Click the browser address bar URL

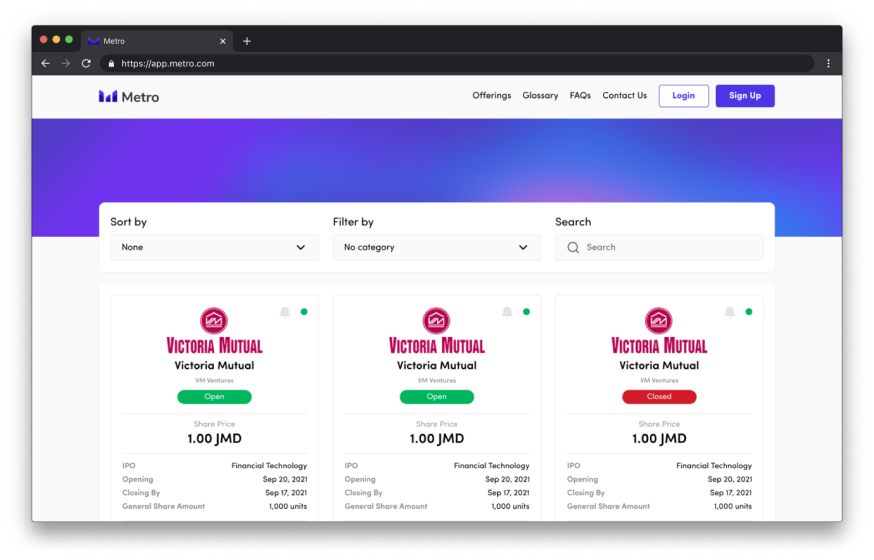pos(168,64)
